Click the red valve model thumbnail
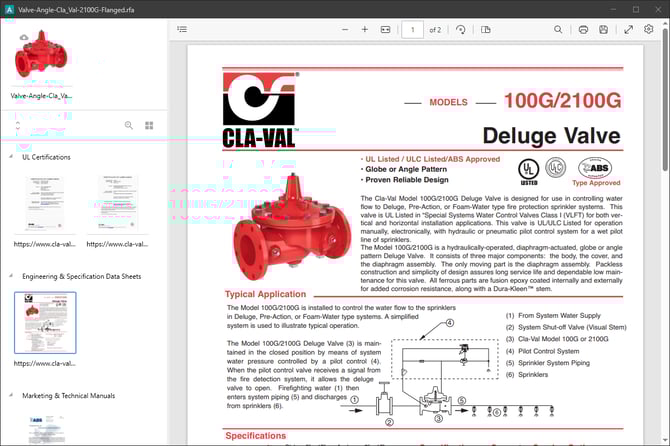 [x=42, y=55]
